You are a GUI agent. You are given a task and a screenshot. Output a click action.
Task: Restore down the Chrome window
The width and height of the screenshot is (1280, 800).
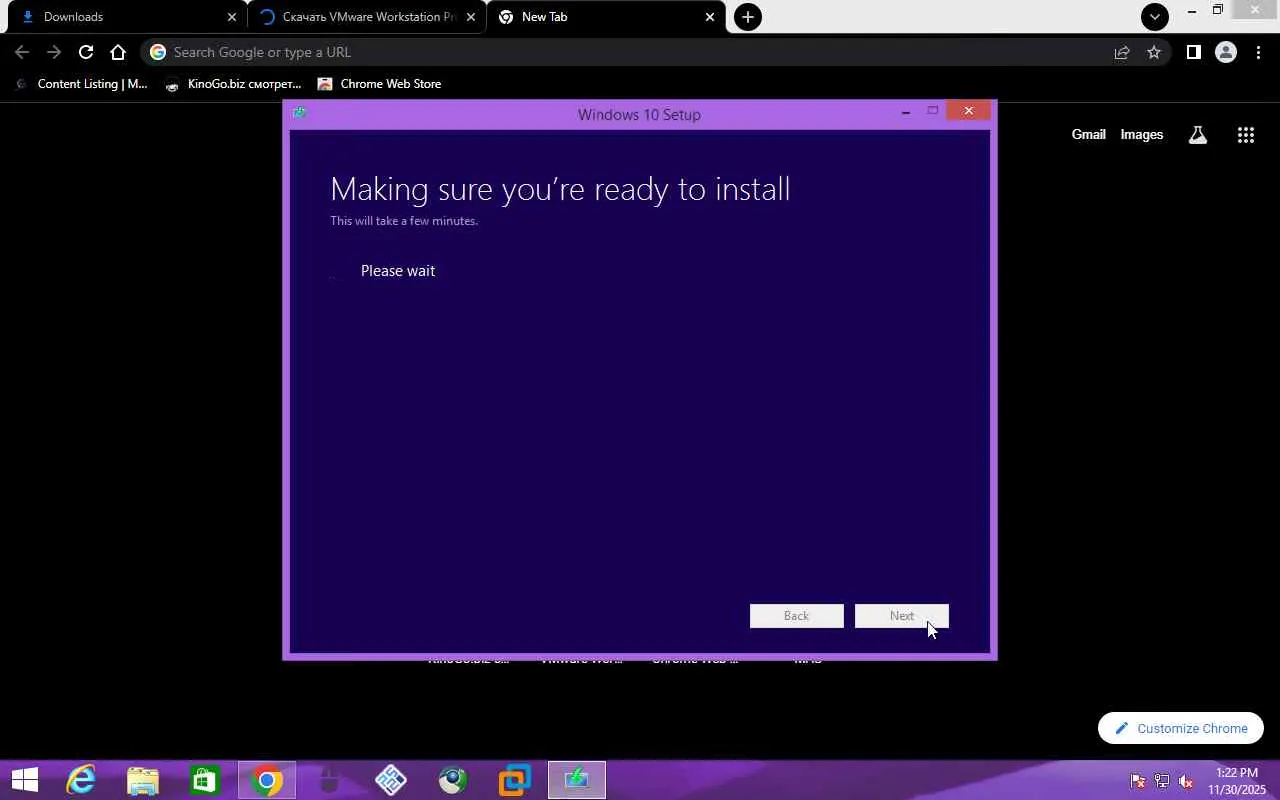pos(1218,10)
